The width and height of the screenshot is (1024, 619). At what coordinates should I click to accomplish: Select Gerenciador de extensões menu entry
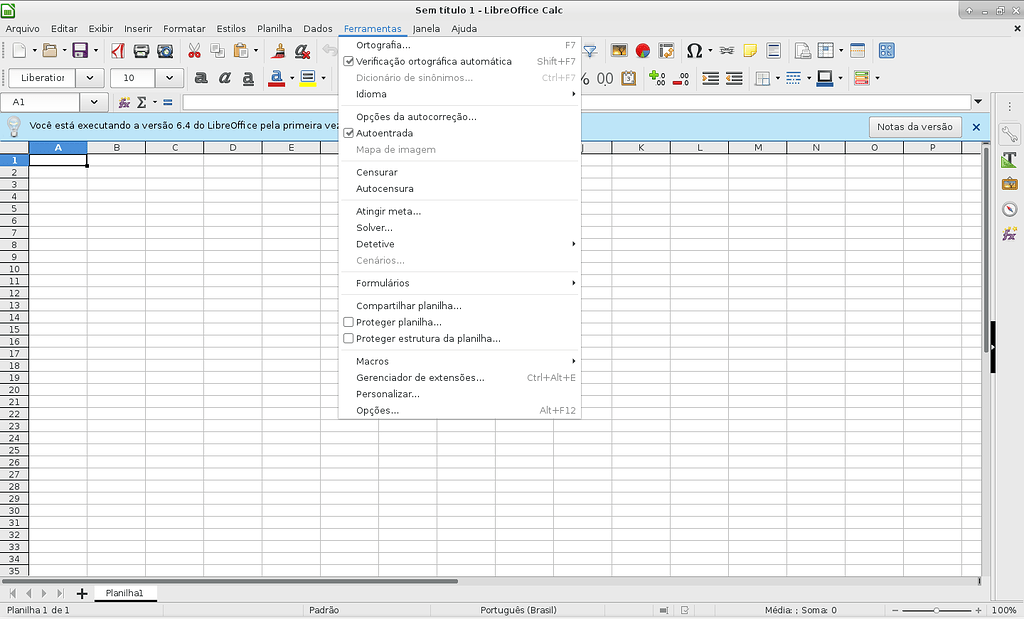tap(460, 377)
